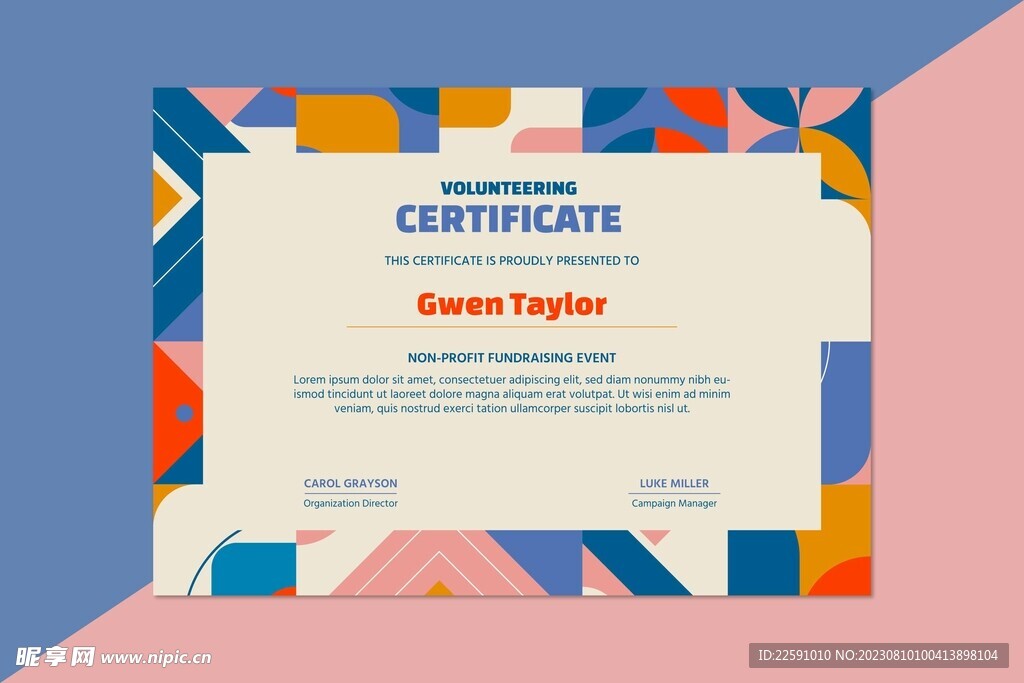Click the Organization Director title
Screen dimensions: 1024x683
point(350,504)
